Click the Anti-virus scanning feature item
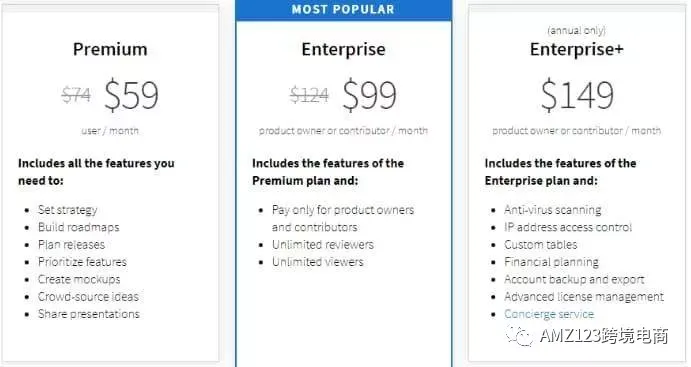 pos(553,210)
